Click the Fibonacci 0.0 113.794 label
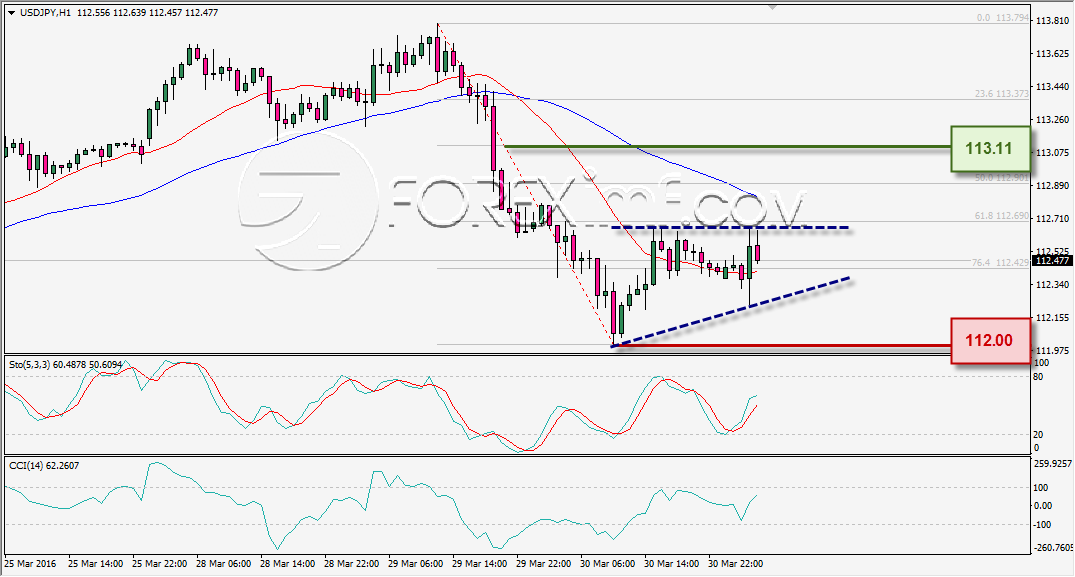 pos(1003,19)
